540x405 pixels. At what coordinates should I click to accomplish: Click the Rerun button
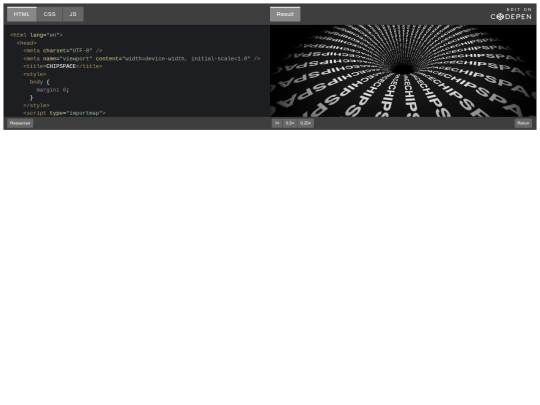point(523,123)
